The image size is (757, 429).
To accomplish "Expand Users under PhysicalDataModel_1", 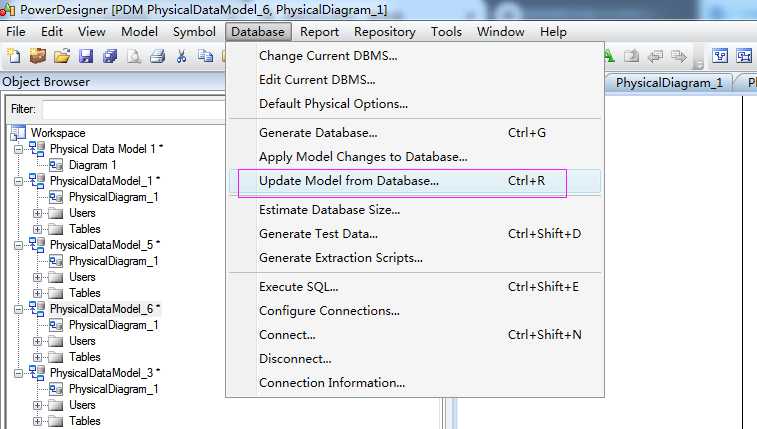I will point(38,213).
